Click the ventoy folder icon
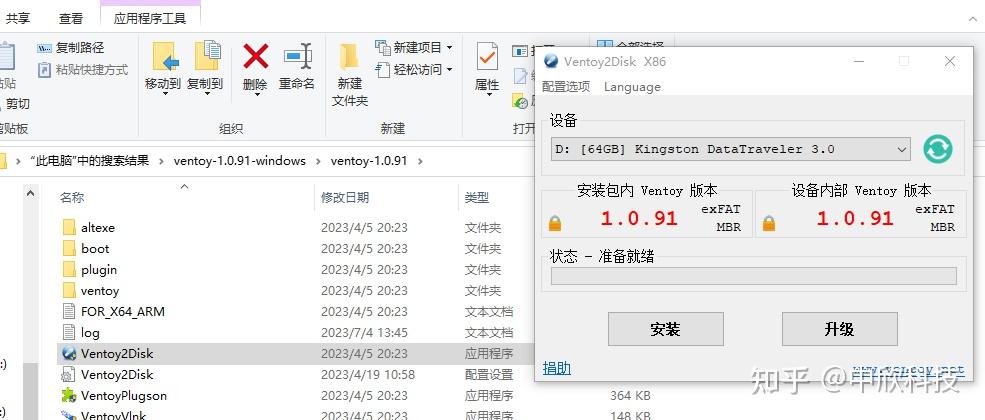This screenshot has width=985, height=420. (69, 291)
